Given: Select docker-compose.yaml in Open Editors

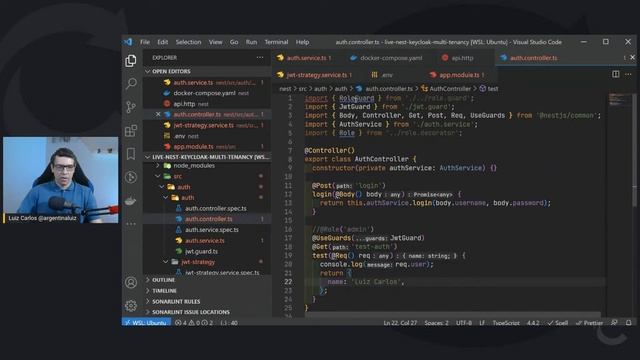Looking at the screenshot, I should pyautogui.click(x=207, y=93).
